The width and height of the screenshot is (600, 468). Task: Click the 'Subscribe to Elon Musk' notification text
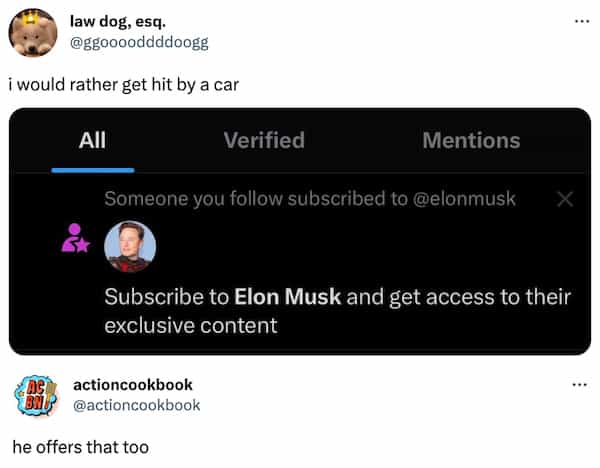[337, 310]
